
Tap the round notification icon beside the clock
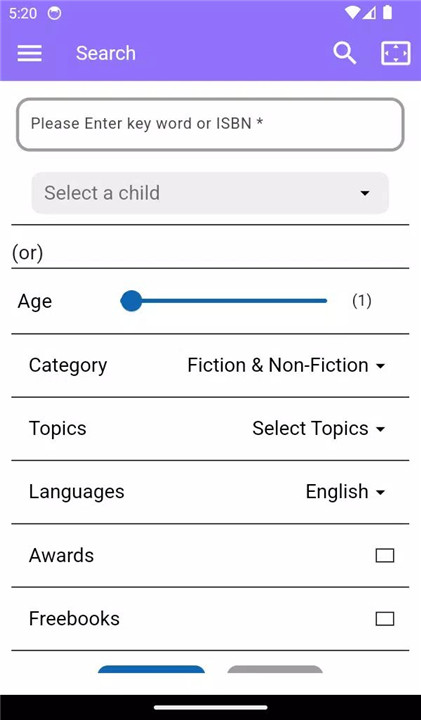(54, 13)
